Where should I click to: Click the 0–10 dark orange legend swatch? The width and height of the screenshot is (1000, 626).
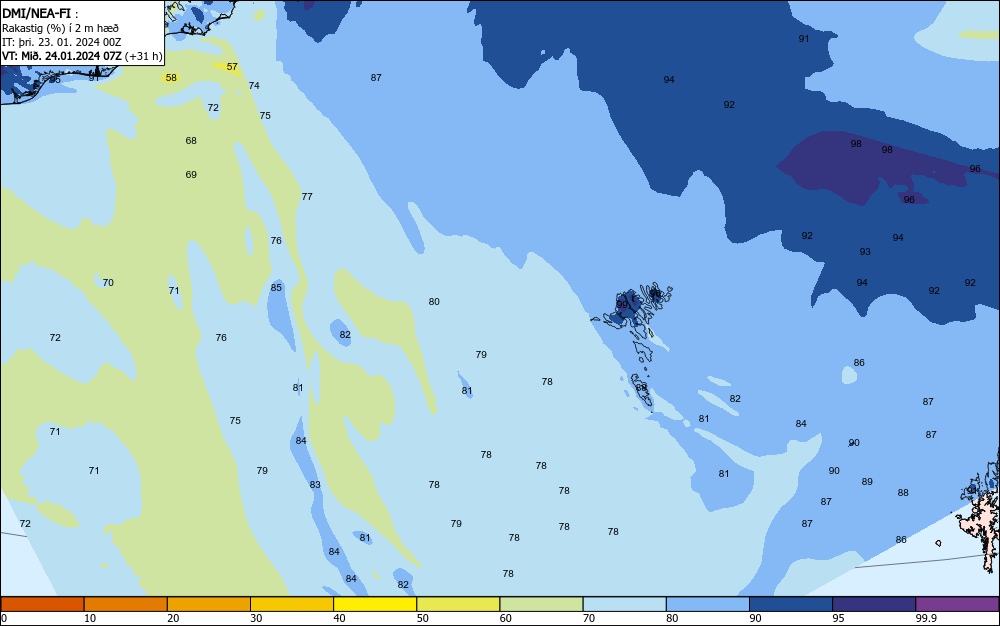coord(42,604)
